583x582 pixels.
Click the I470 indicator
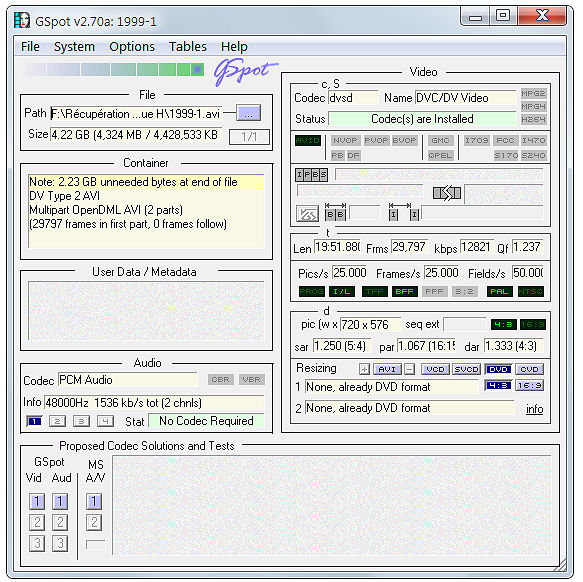[x=533, y=140]
